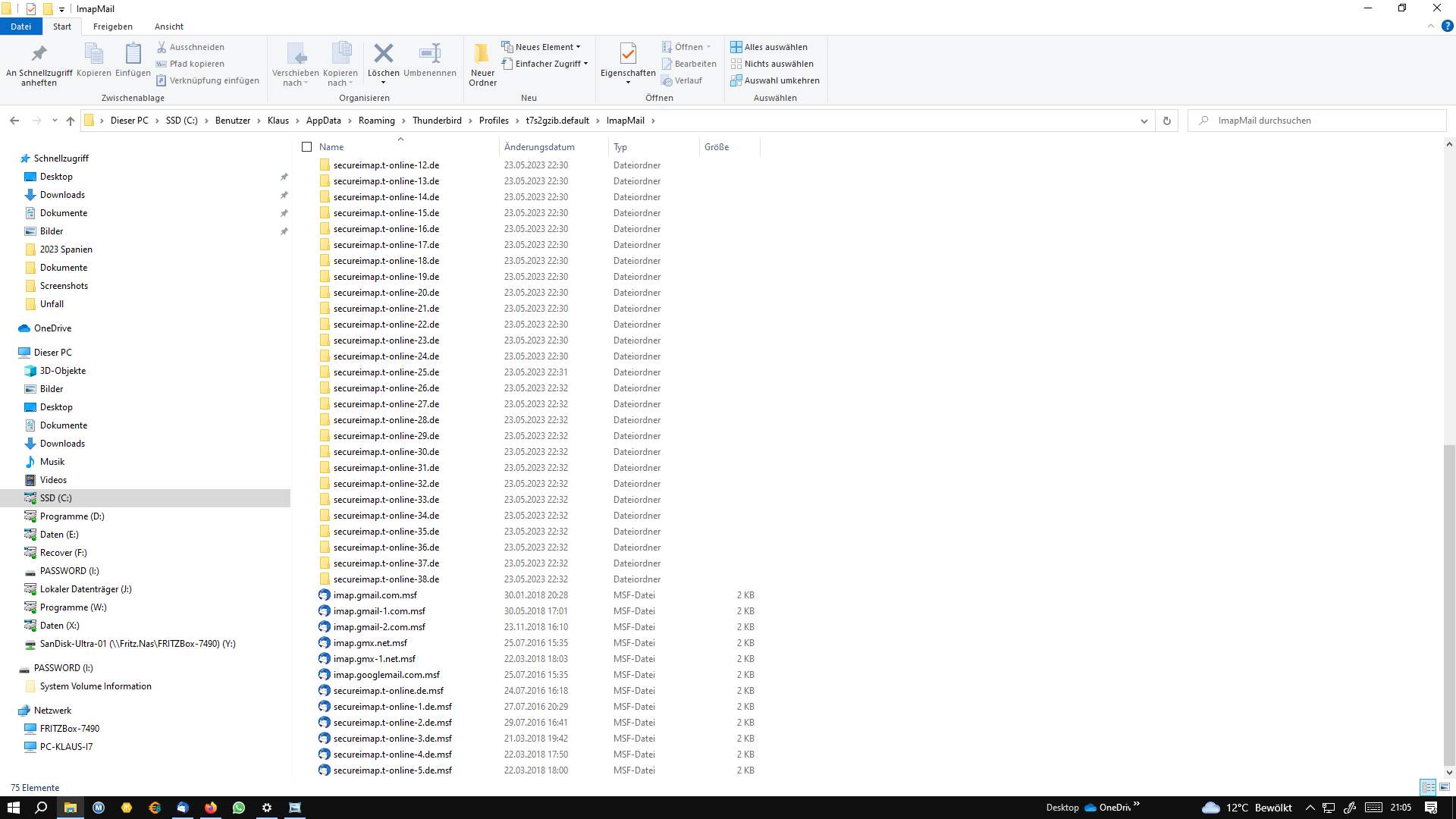Open WhatsApp from the taskbar
Viewport: 1456px width, 819px height.
(239, 808)
